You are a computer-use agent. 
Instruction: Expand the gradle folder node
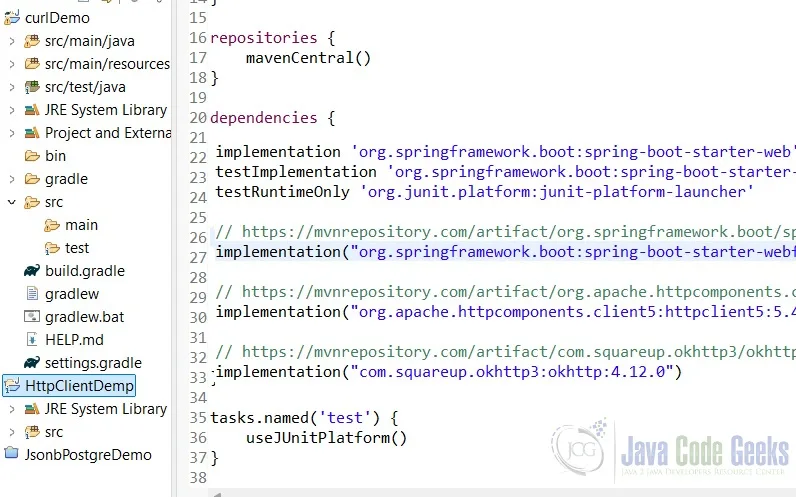(12, 179)
